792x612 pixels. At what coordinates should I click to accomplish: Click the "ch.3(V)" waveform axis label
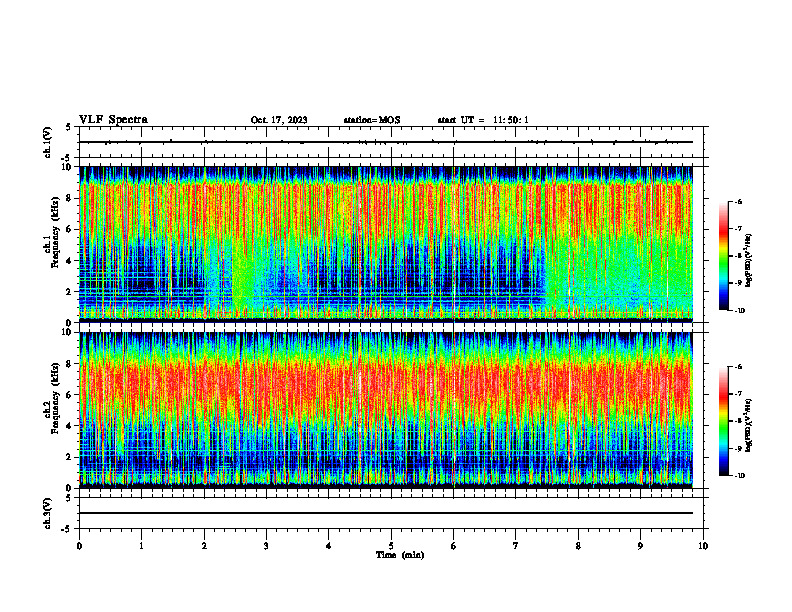tap(48, 513)
